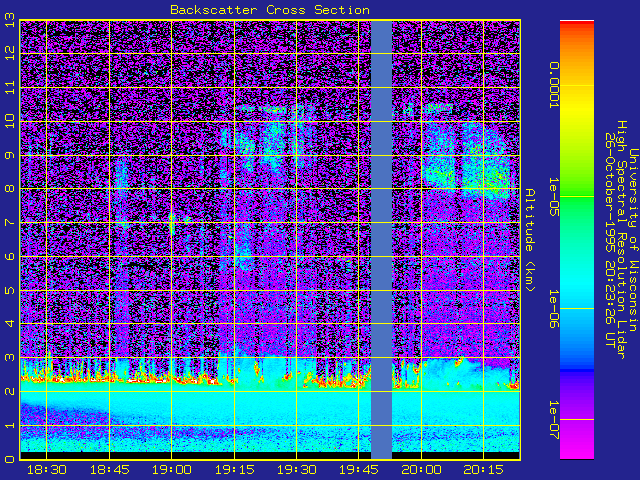Click the "Backscatter Cross Section" plot title
The image size is (640, 480).
click(x=270, y=10)
